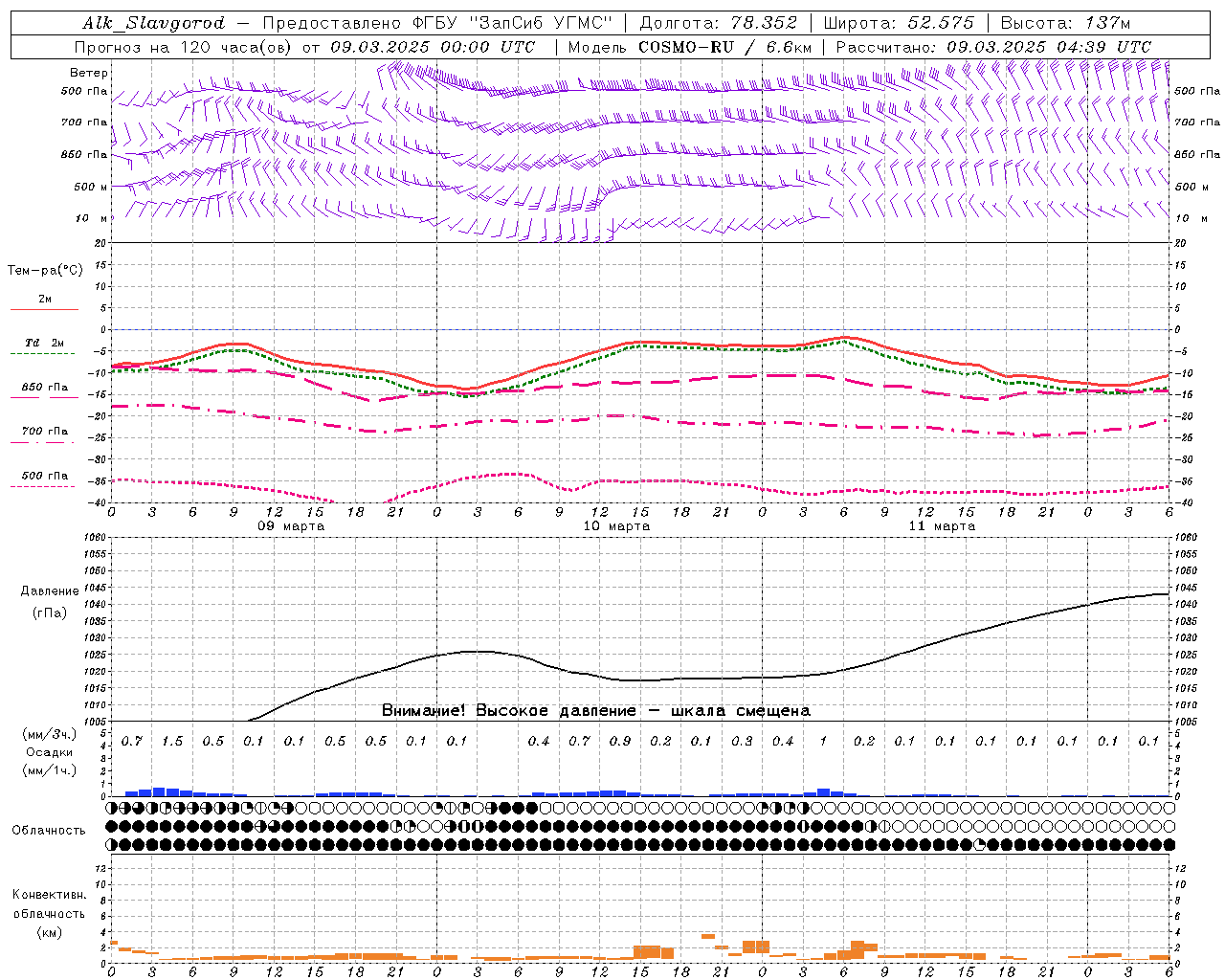The width and height of the screenshot is (1225, 980).
Task: Click the (мм/3ч.) units label
Action: [x=50, y=734]
